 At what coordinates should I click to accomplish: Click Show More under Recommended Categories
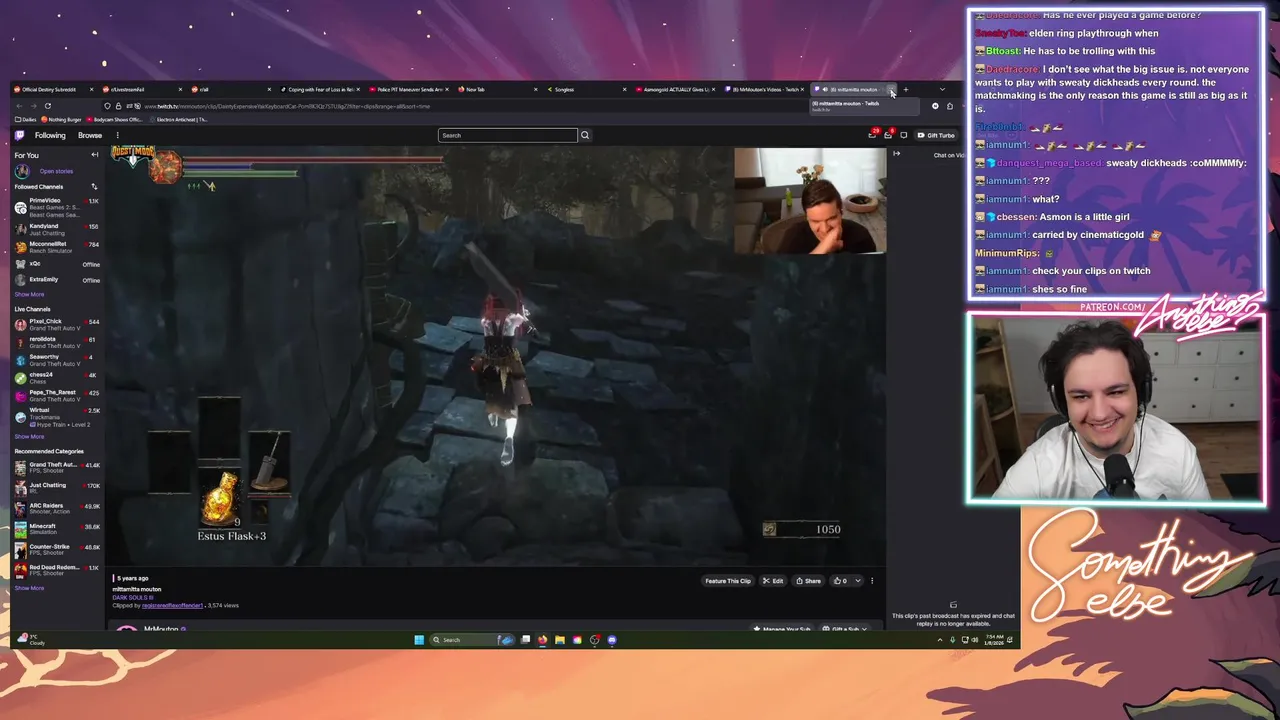click(29, 588)
